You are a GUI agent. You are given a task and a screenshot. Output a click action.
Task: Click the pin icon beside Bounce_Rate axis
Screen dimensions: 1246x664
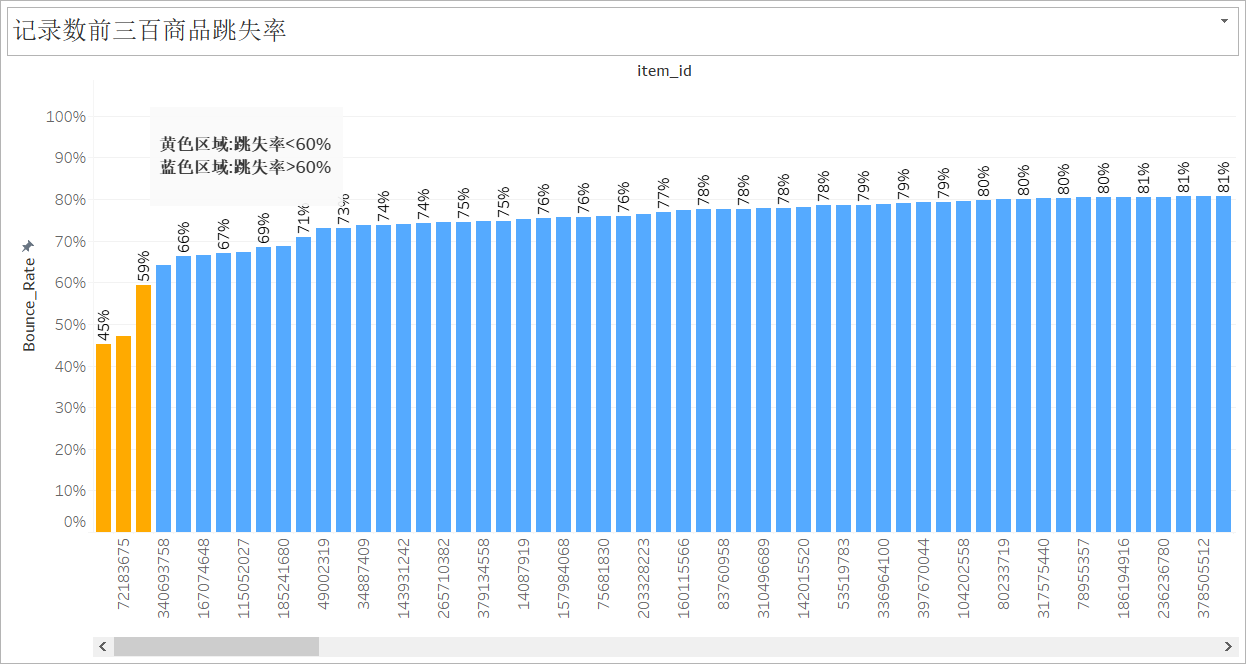[29, 245]
